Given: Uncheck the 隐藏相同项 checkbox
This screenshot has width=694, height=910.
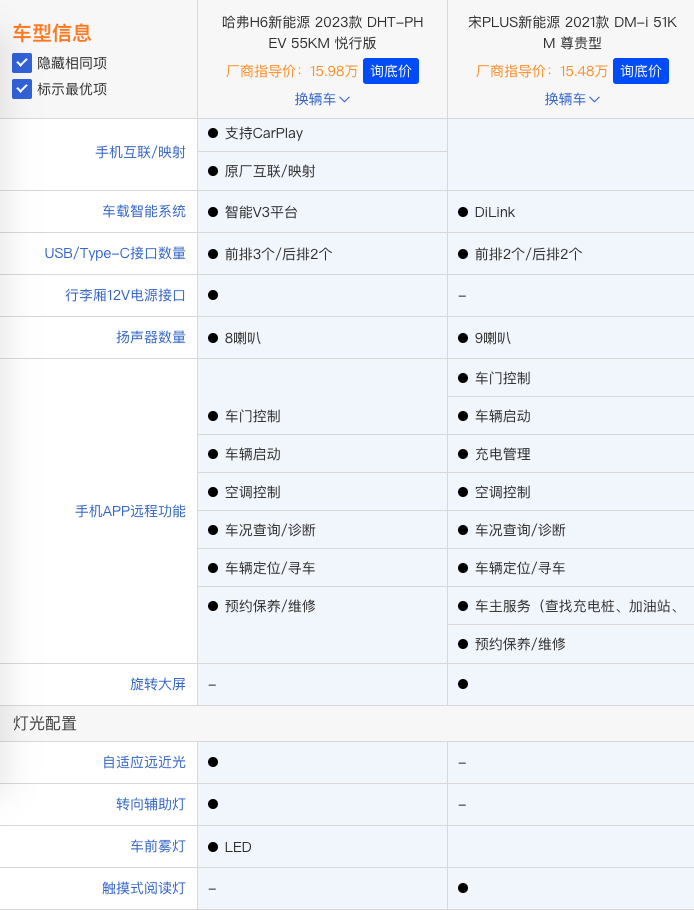Looking at the screenshot, I should (x=22, y=63).
